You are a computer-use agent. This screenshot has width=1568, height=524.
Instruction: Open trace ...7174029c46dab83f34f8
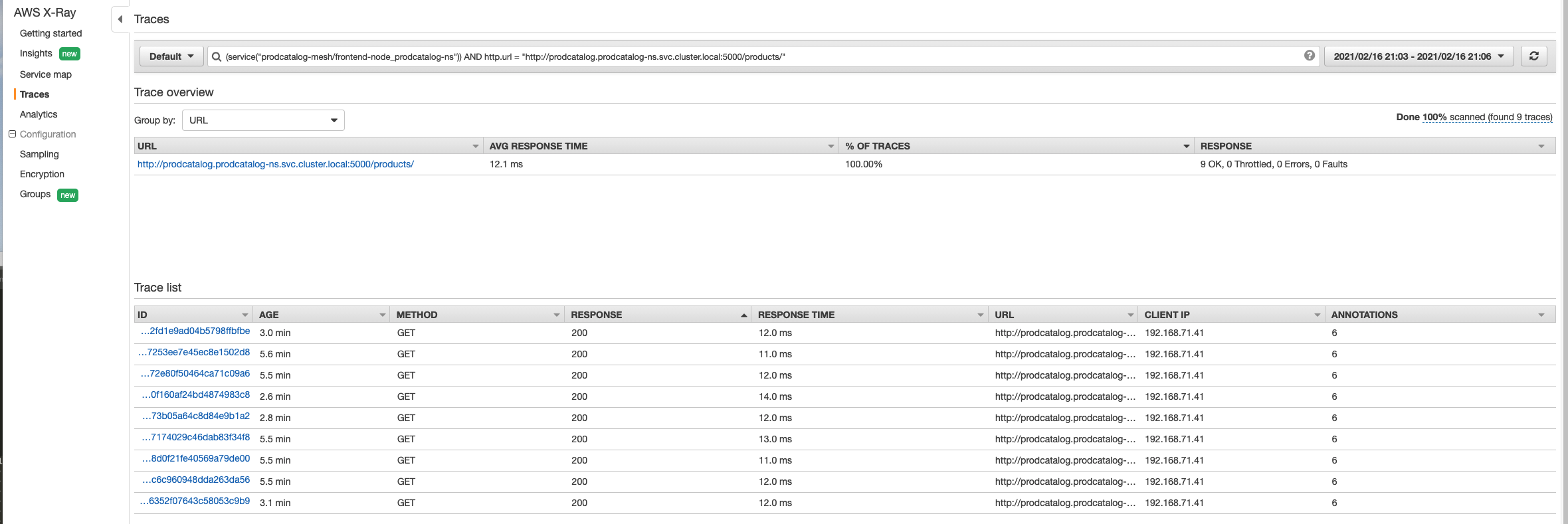(x=196, y=437)
